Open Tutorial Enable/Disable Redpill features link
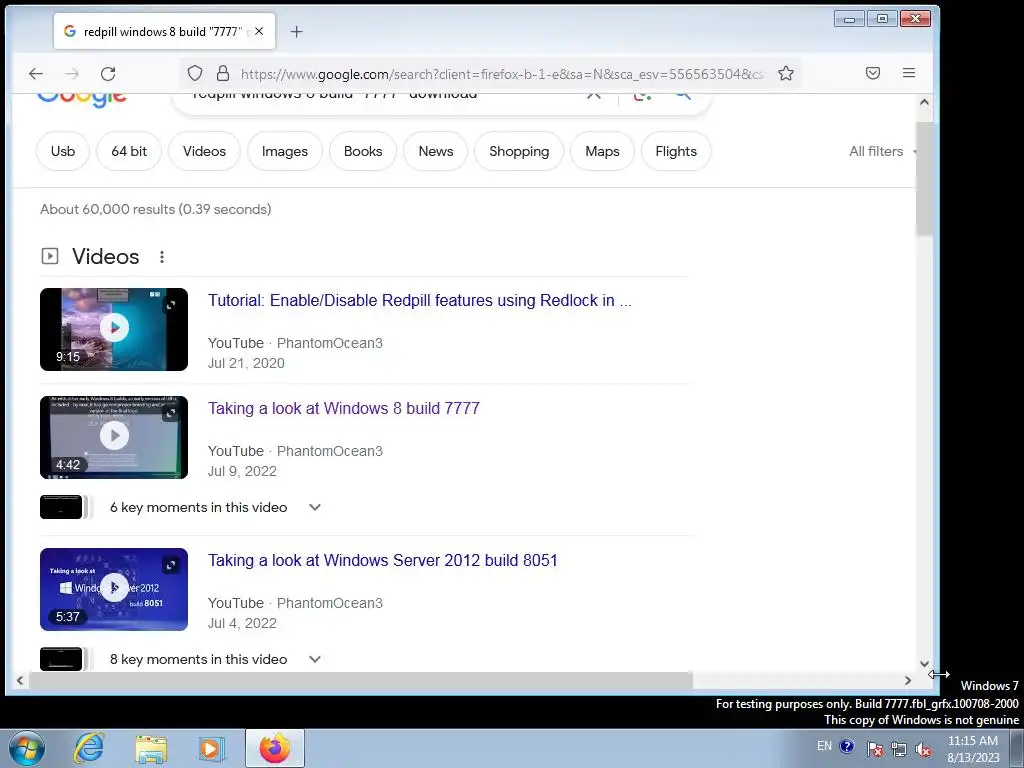This screenshot has width=1024, height=768. (419, 300)
